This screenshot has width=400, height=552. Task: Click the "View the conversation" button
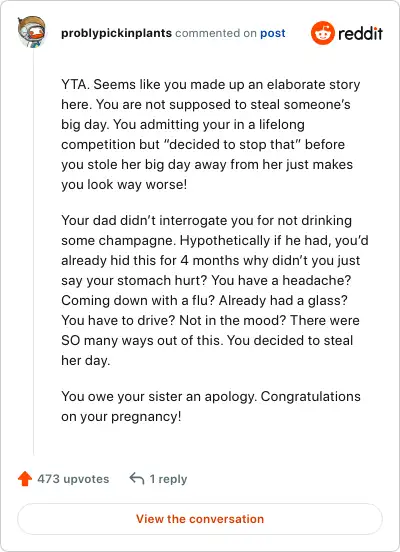[x=200, y=519]
